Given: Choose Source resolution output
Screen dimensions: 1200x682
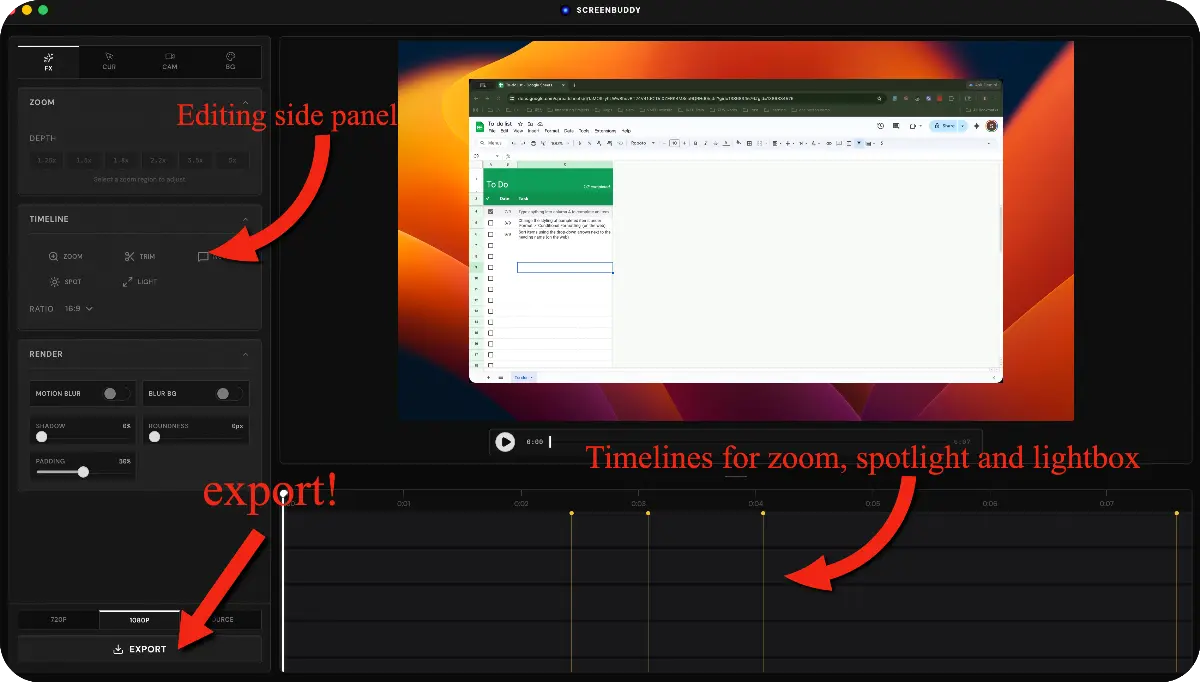Looking at the screenshot, I should pos(220,619).
